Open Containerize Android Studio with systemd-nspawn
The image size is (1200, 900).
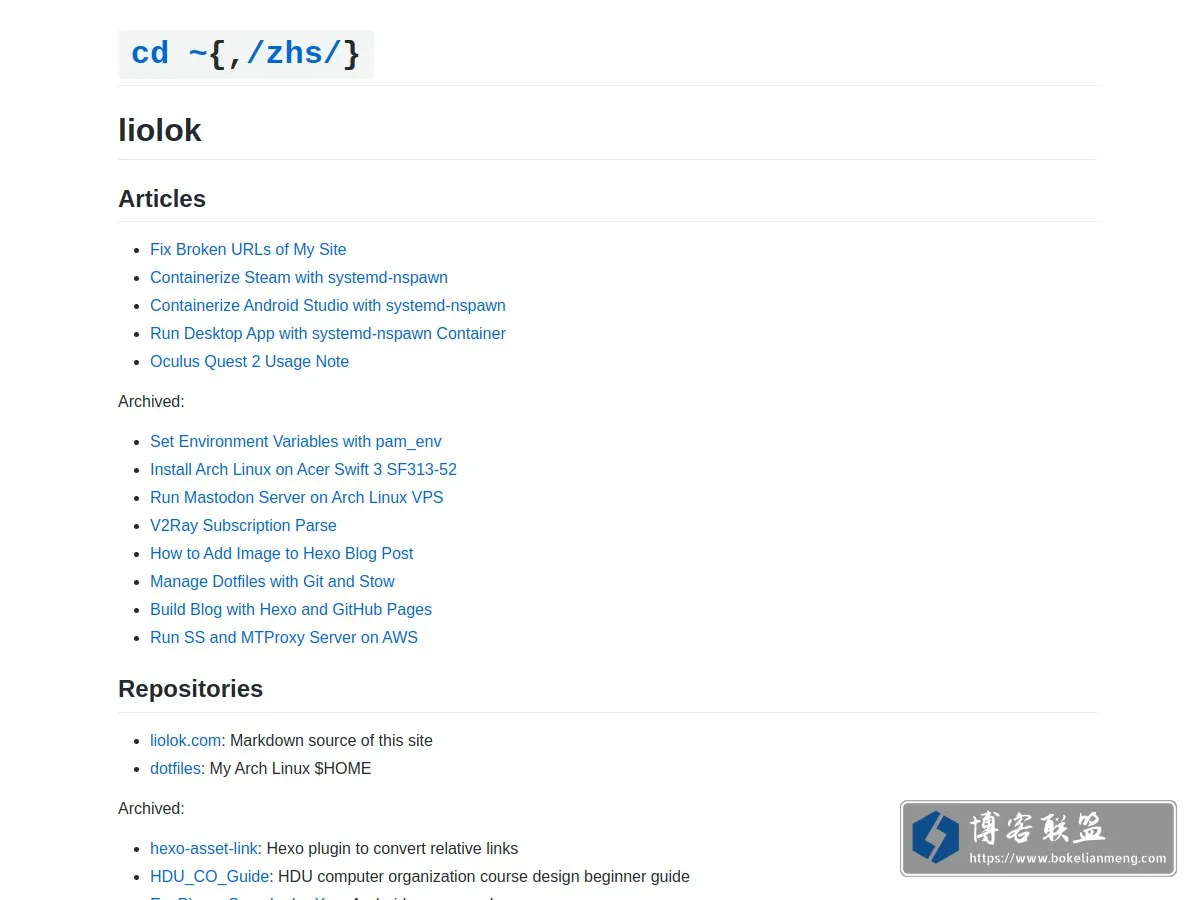[x=328, y=305]
